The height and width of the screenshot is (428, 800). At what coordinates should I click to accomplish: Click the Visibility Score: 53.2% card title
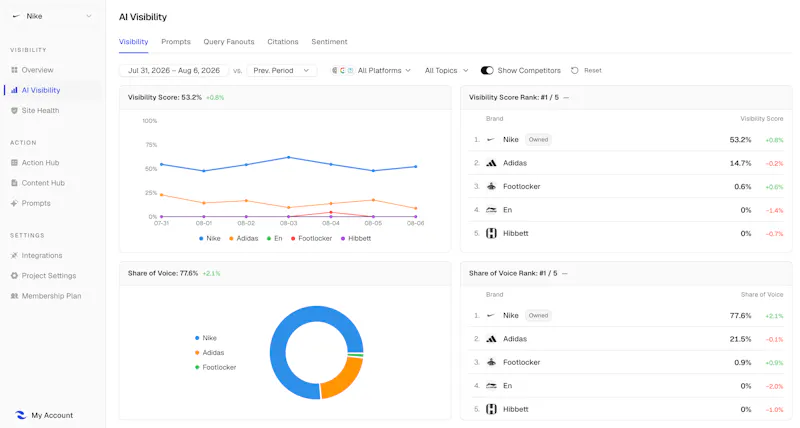(x=165, y=97)
